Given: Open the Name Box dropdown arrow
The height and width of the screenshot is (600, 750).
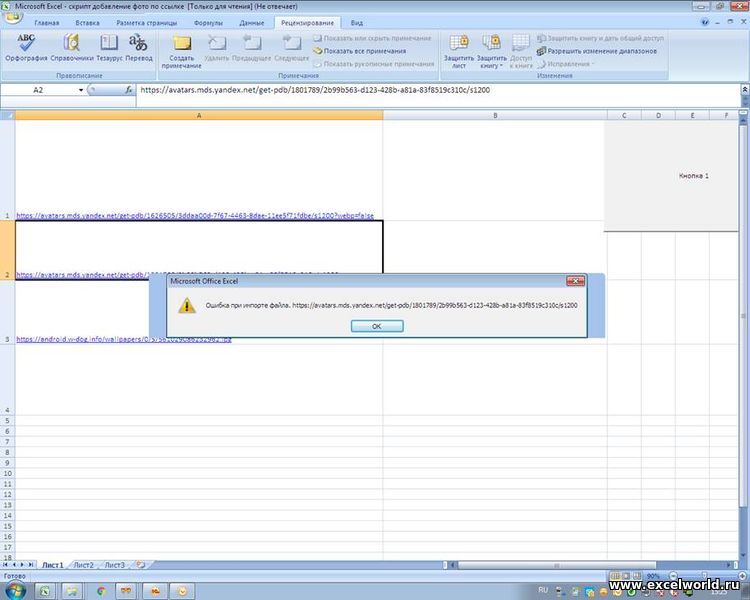Looking at the screenshot, I should point(81,90).
